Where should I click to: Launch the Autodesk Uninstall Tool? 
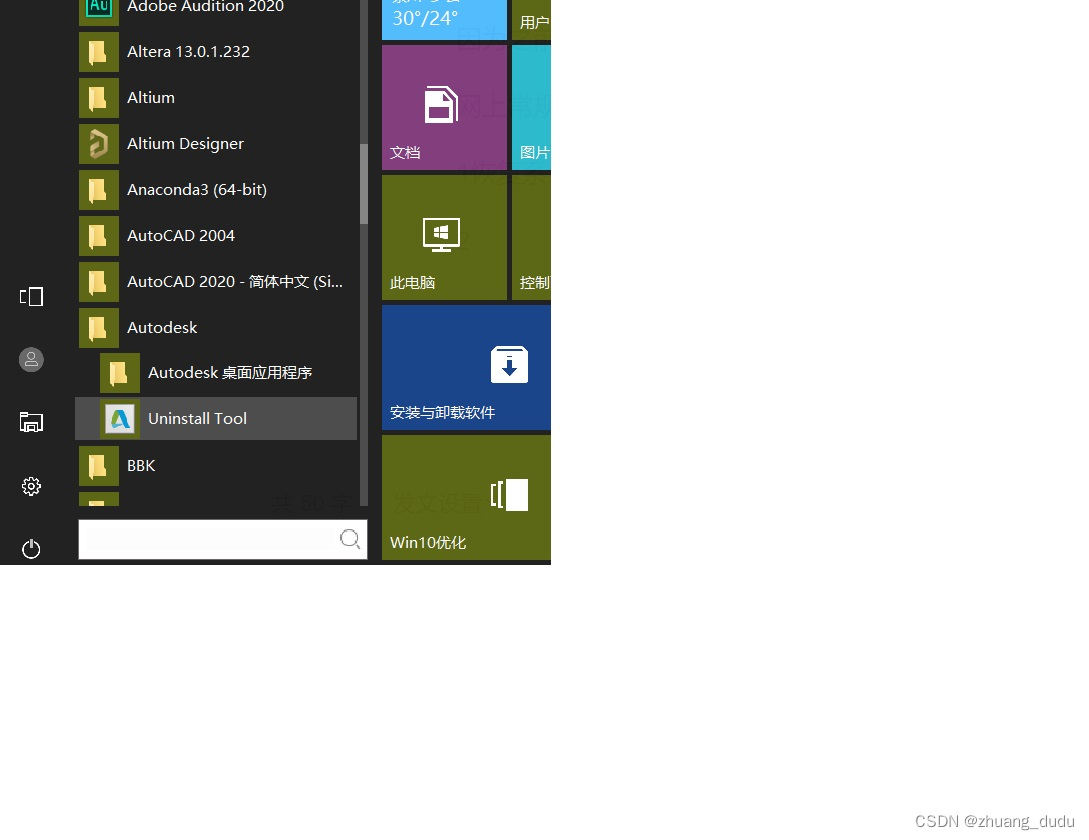216,418
